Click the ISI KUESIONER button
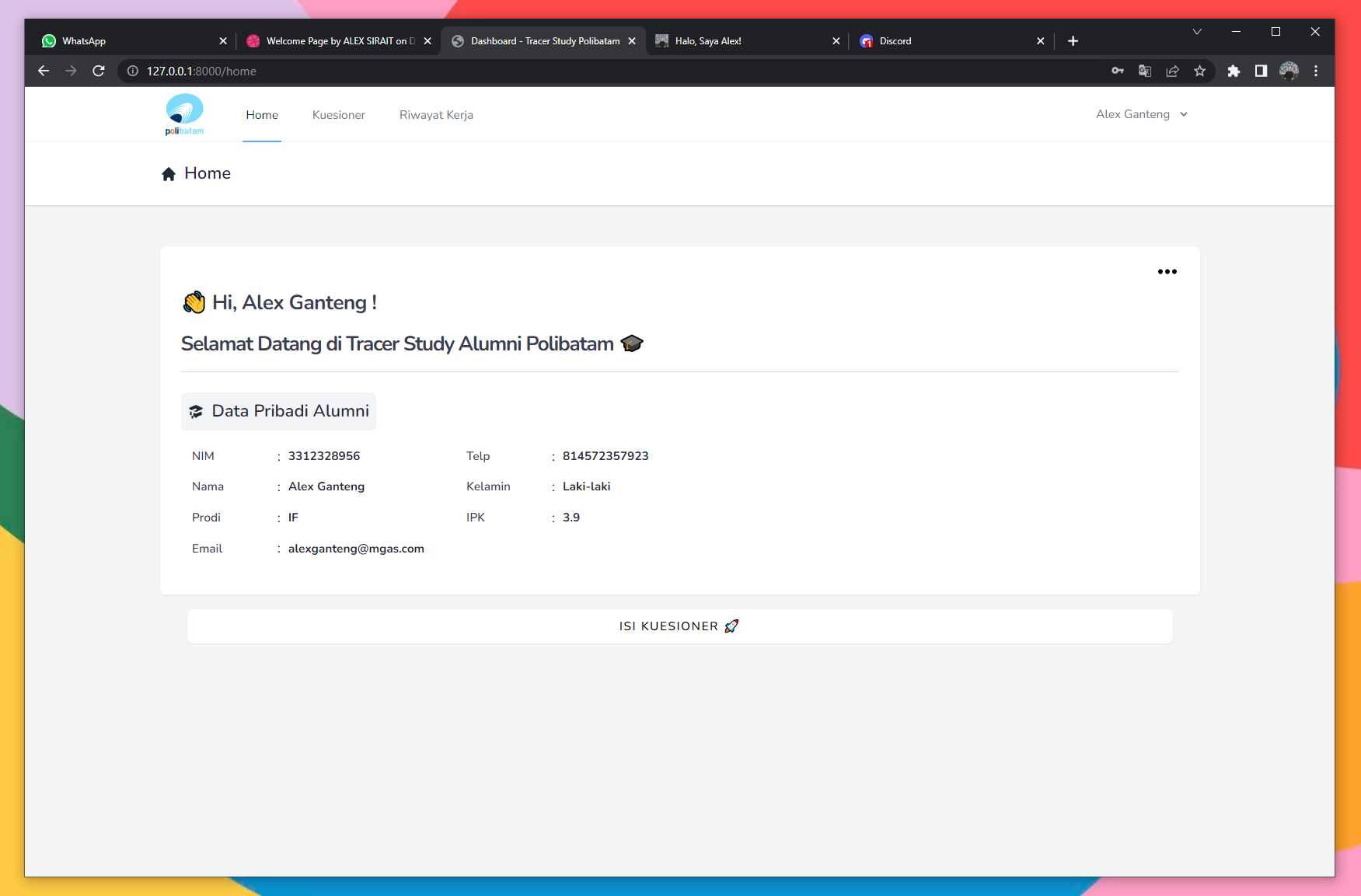 coord(679,626)
